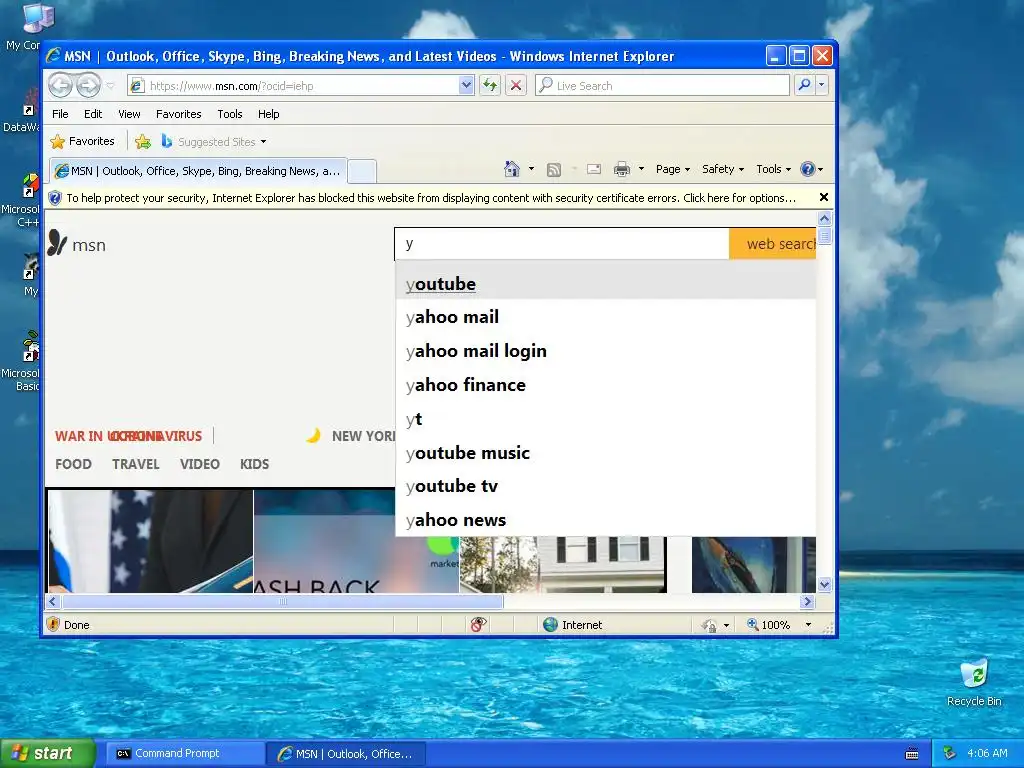Open the Favorites star button
Image resolution: width=1024 pixels, height=768 pixels.
point(82,141)
